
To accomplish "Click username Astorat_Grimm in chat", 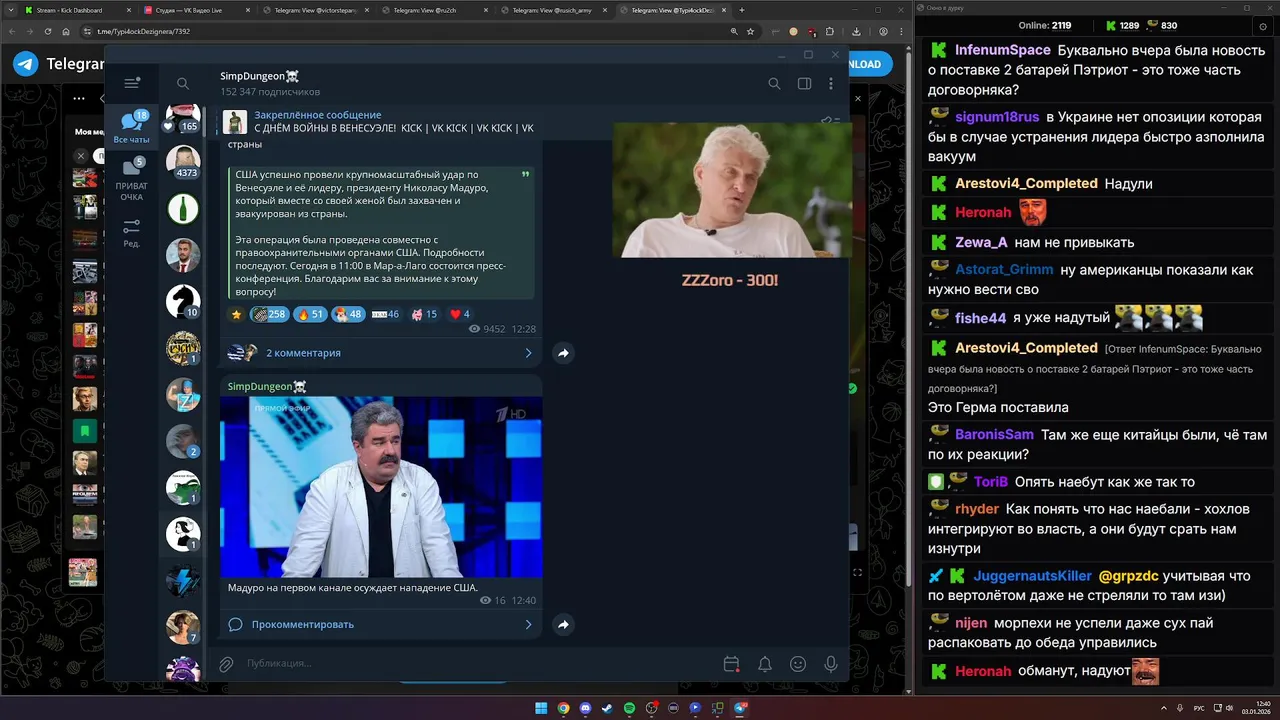I will point(1004,269).
